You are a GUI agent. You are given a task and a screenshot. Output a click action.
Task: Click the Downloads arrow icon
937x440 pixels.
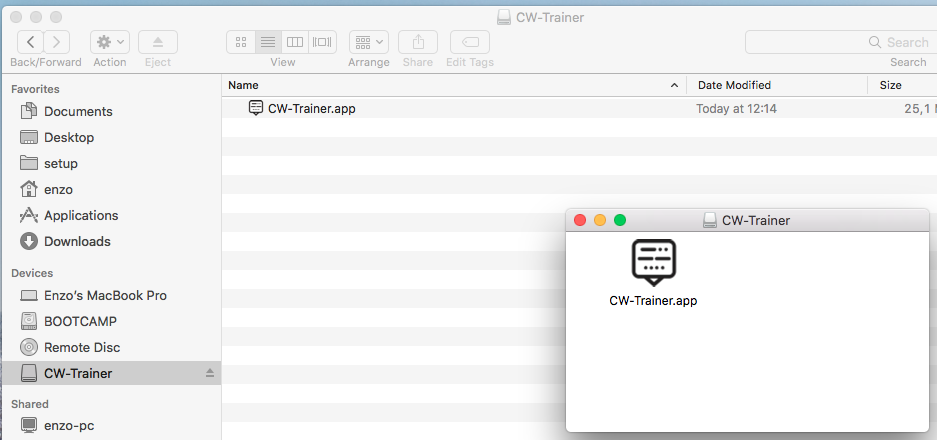[29, 242]
